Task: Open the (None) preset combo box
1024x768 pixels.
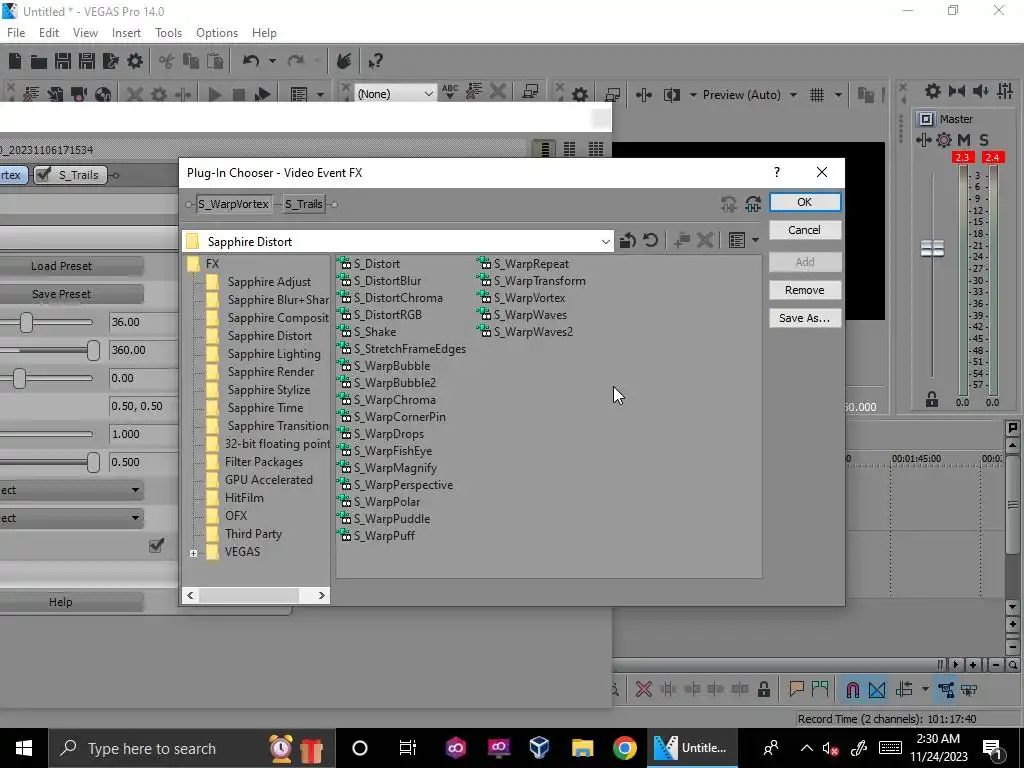Action: coord(395,94)
